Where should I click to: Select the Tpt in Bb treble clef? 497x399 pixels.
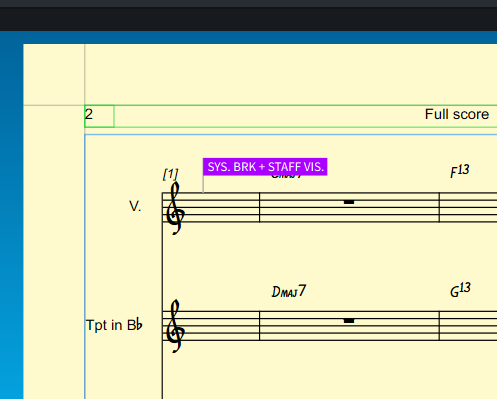175,326
